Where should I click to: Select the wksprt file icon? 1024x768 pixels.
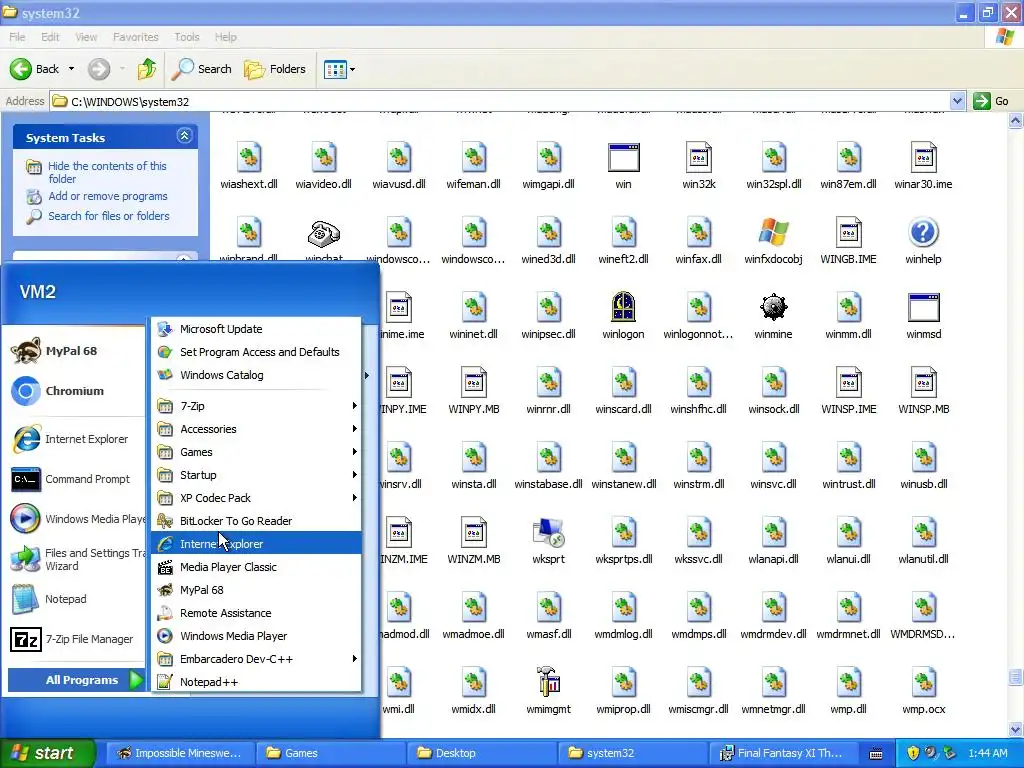tap(548, 532)
